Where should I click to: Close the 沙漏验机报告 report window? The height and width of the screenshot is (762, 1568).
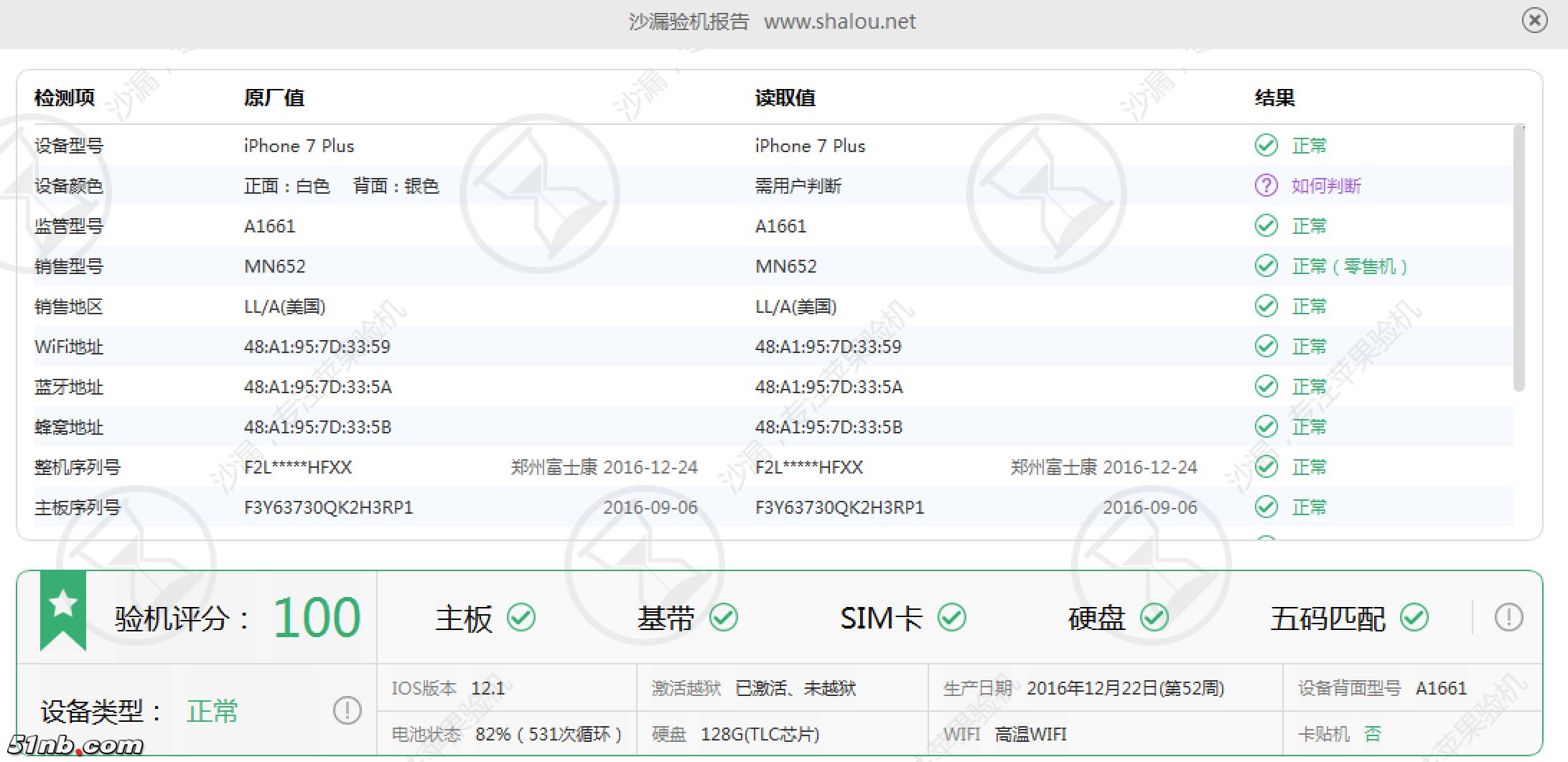click(1534, 21)
